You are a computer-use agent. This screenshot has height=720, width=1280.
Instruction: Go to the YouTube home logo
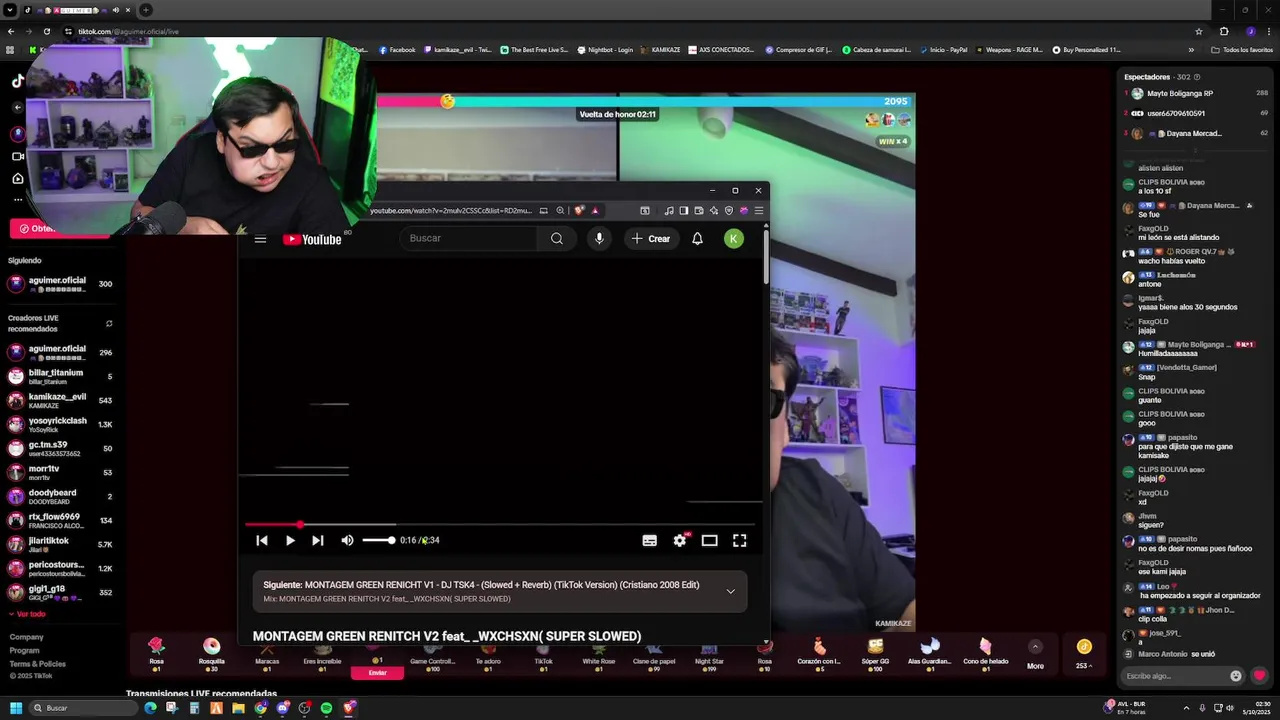[x=313, y=239]
